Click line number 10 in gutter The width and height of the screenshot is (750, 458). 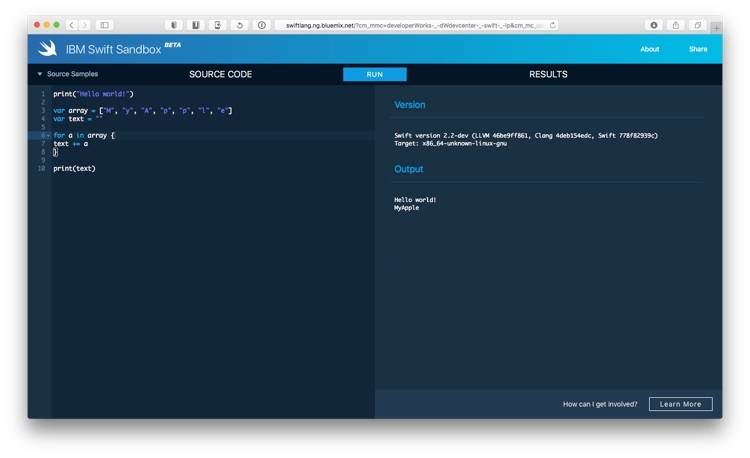click(x=42, y=169)
